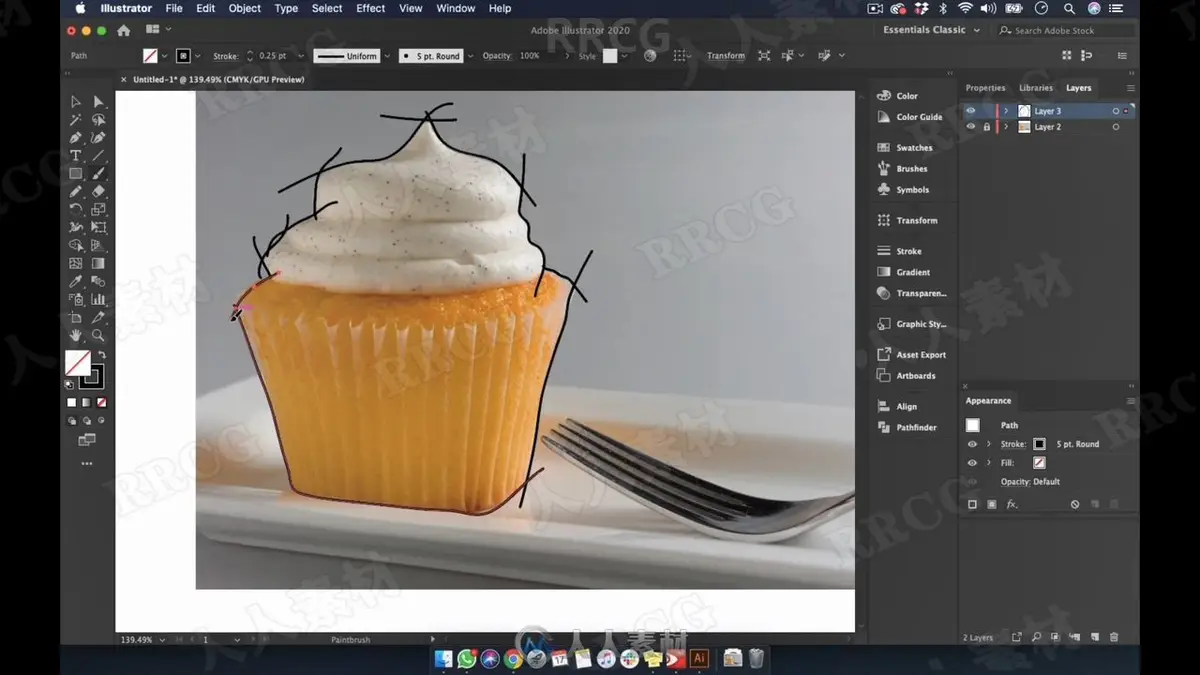Open the Pathfinder panel

(916, 427)
